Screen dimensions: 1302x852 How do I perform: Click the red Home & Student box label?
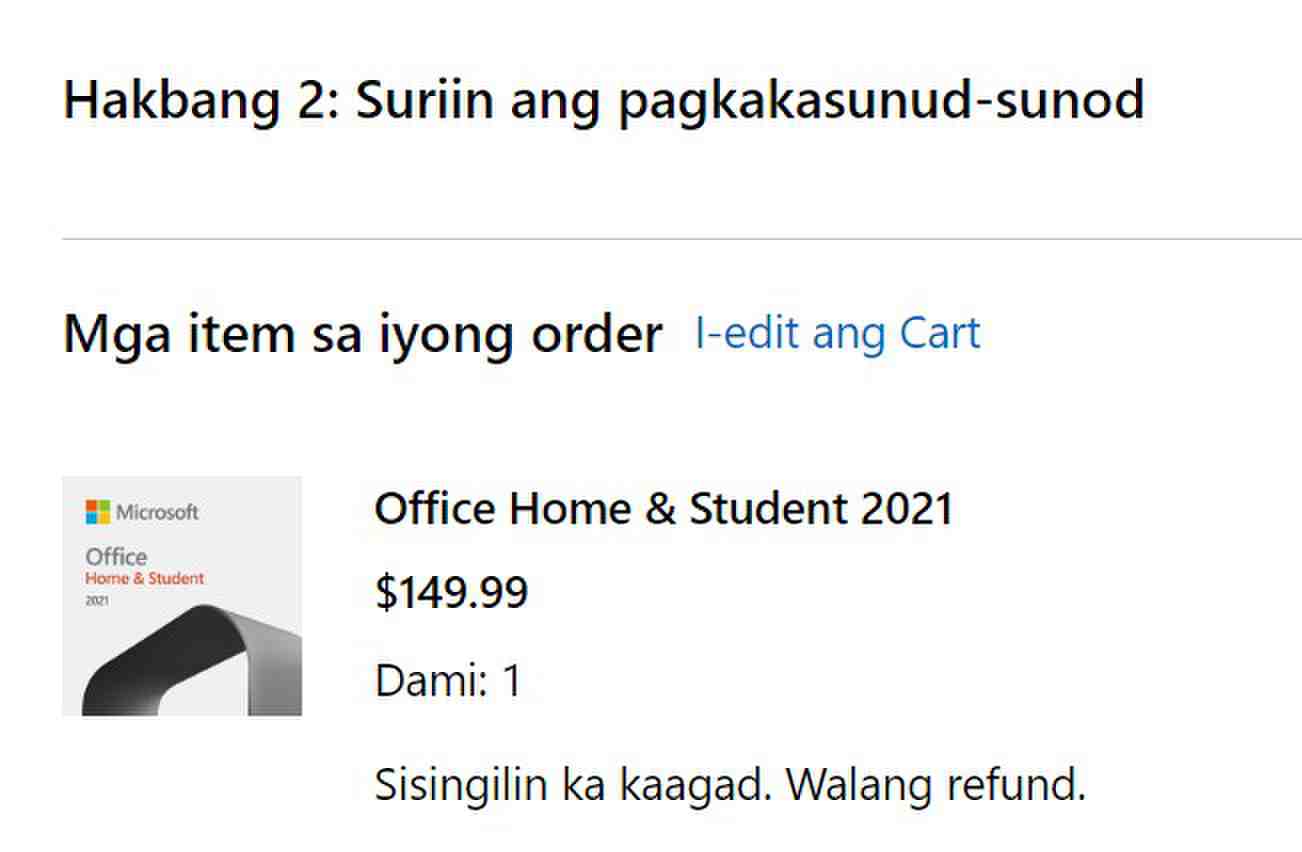[x=144, y=578]
